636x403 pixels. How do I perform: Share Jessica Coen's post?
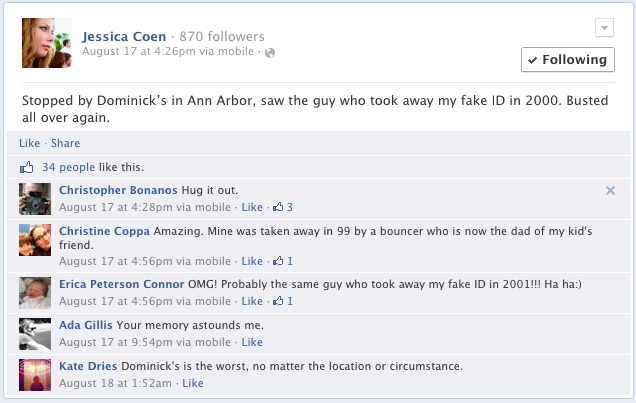pyautogui.click(x=65, y=144)
